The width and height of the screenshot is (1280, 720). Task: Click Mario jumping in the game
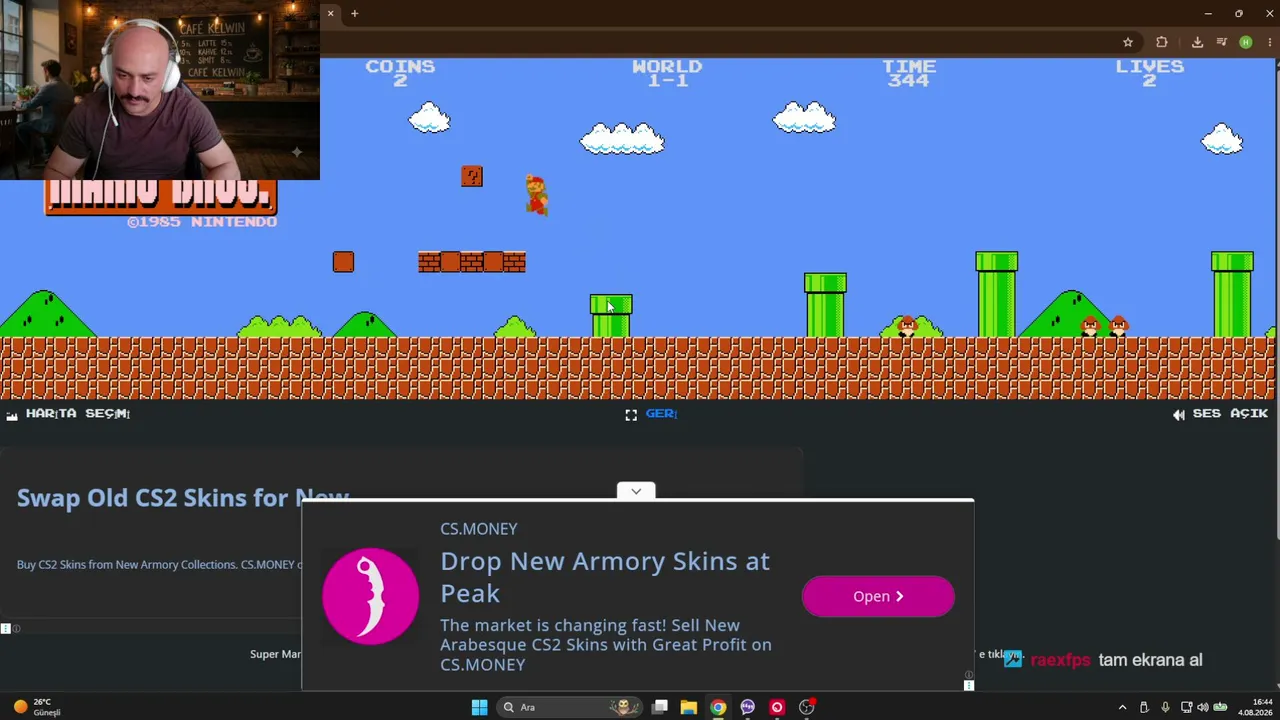tap(536, 195)
